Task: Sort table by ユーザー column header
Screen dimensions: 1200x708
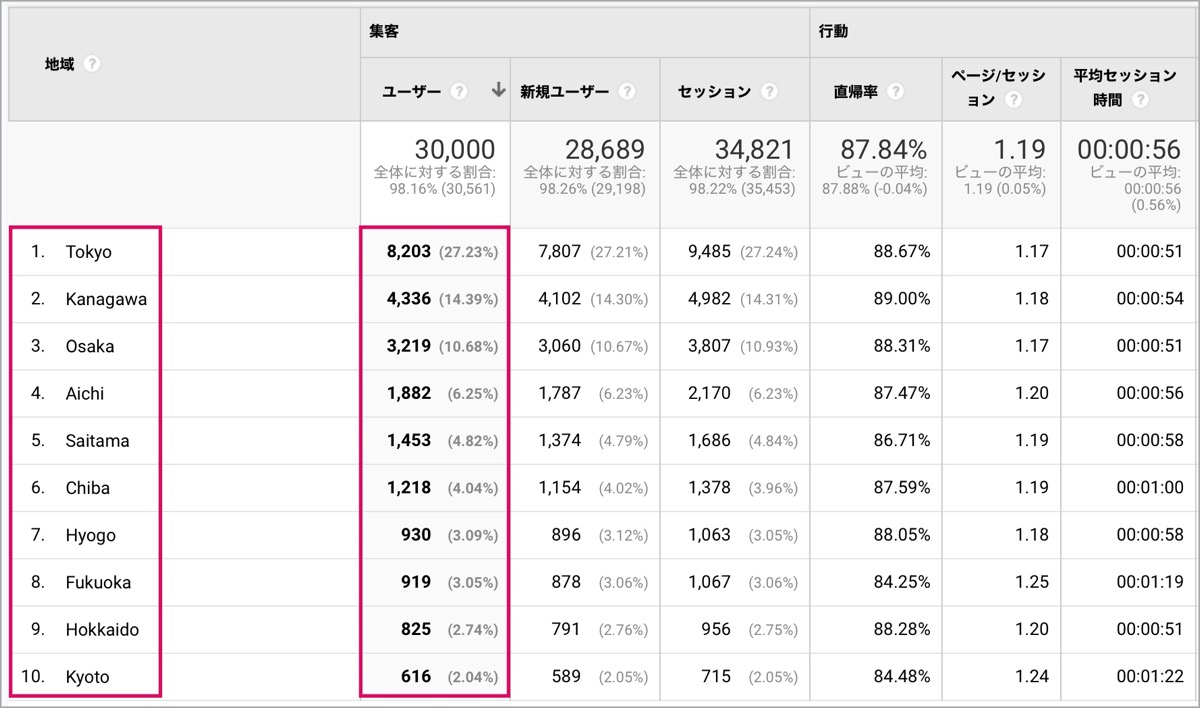Action: (411, 92)
